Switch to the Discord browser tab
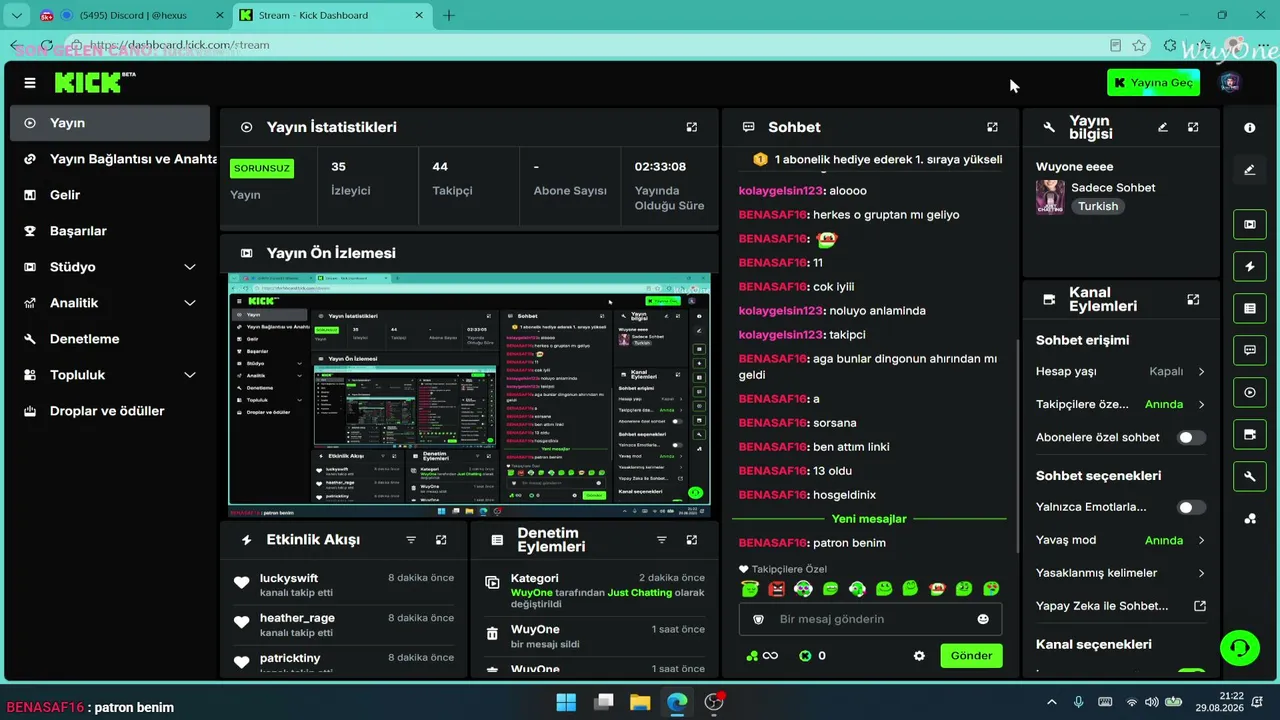Viewport: 1280px width, 720px height. pyautogui.click(x=131, y=15)
